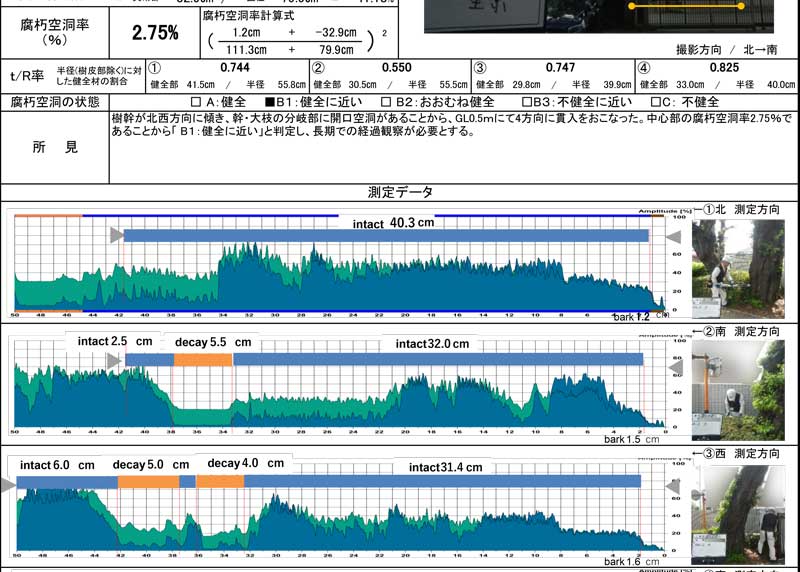The width and height of the screenshot is (800, 572).
Task: Click the gray right arrow on the north chart
Action: tap(673, 237)
